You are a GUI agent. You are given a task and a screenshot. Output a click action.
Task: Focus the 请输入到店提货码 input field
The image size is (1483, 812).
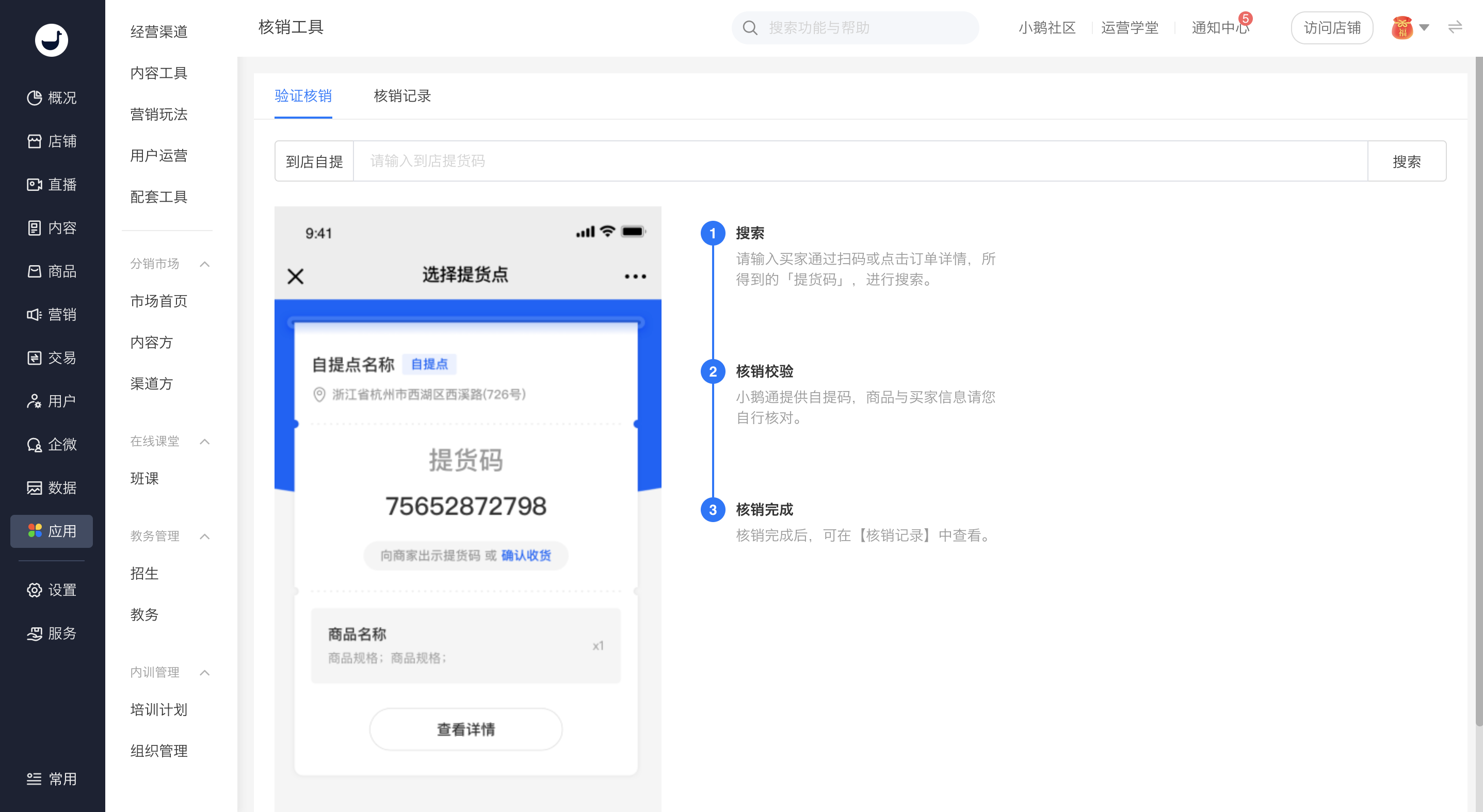860,161
